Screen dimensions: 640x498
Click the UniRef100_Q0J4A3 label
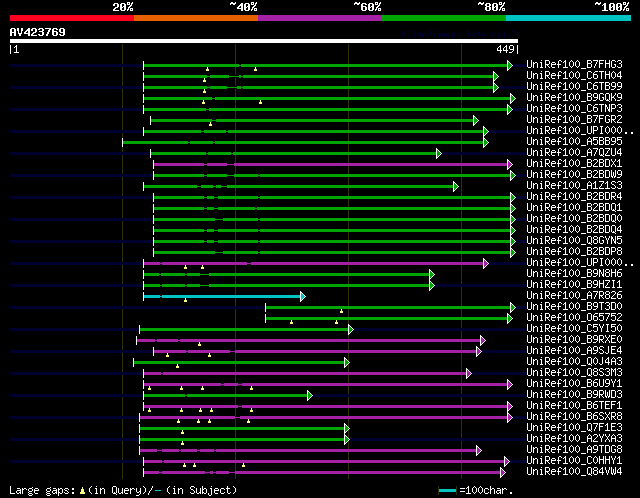tap(574, 362)
